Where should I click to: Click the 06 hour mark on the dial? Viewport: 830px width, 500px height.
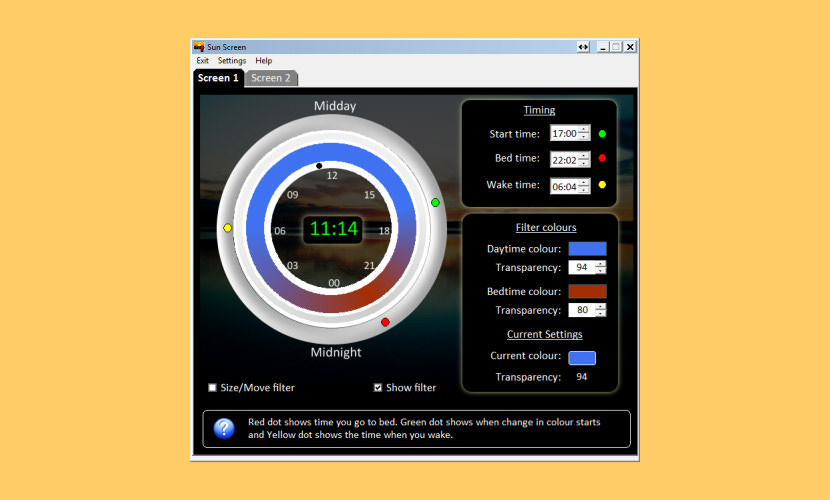tap(280, 231)
